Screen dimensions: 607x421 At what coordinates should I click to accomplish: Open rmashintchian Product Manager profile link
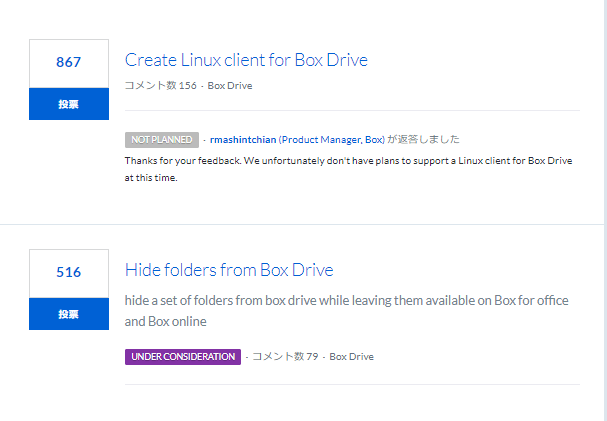click(x=297, y=140)
